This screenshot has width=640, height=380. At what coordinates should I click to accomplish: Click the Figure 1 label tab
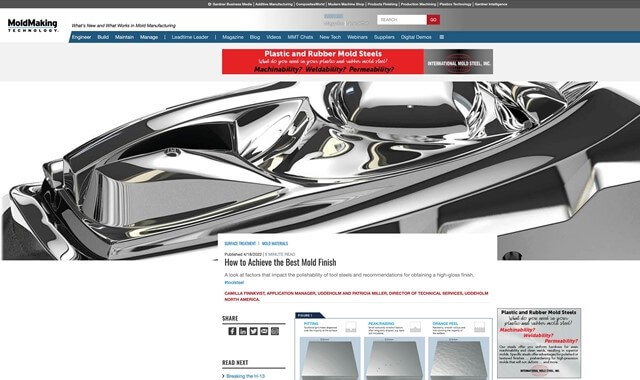pos(309,316)
